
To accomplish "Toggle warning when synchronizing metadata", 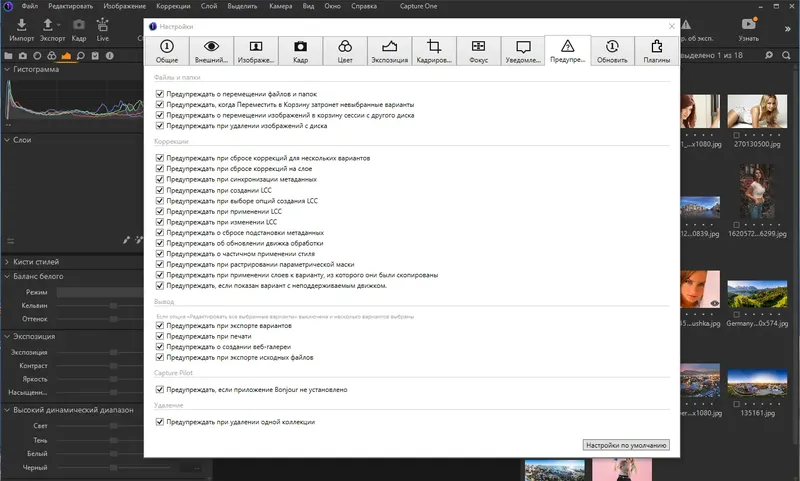I will pyautogui.click(x=160, y=179).
